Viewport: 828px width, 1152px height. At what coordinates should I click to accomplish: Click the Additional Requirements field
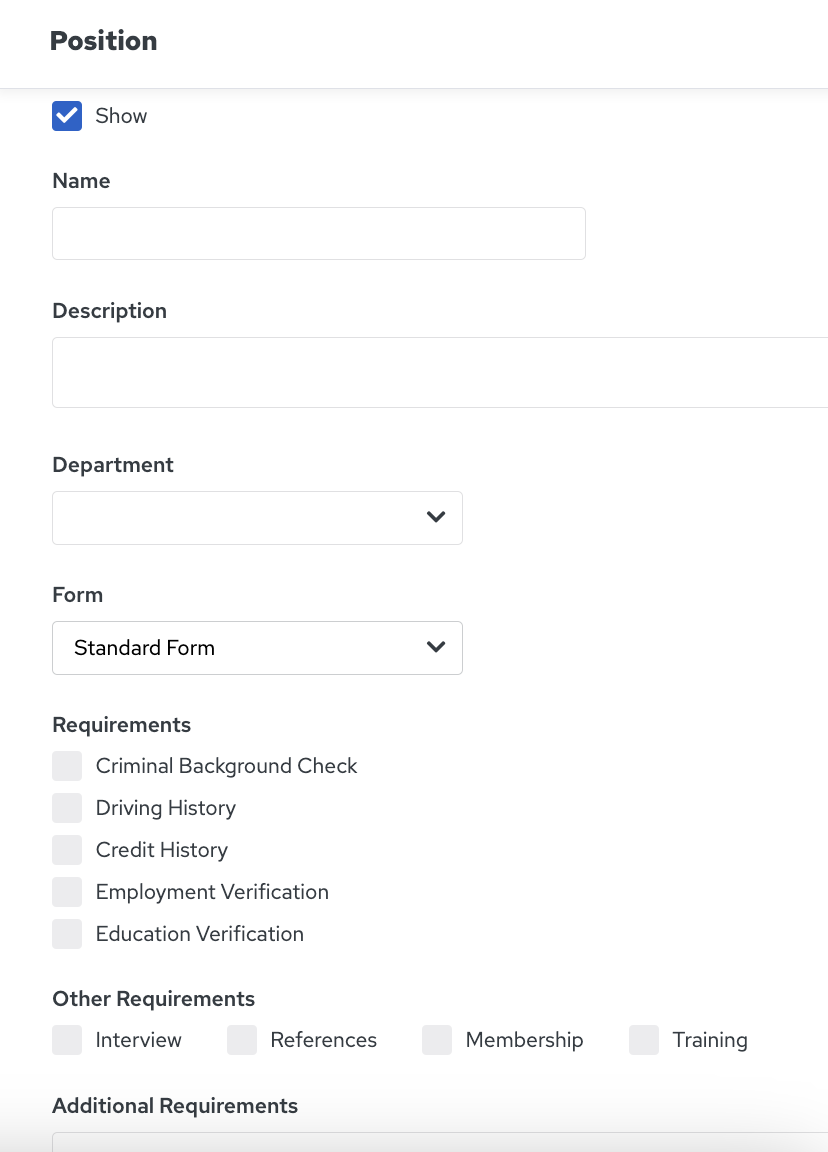[440, 1142]
